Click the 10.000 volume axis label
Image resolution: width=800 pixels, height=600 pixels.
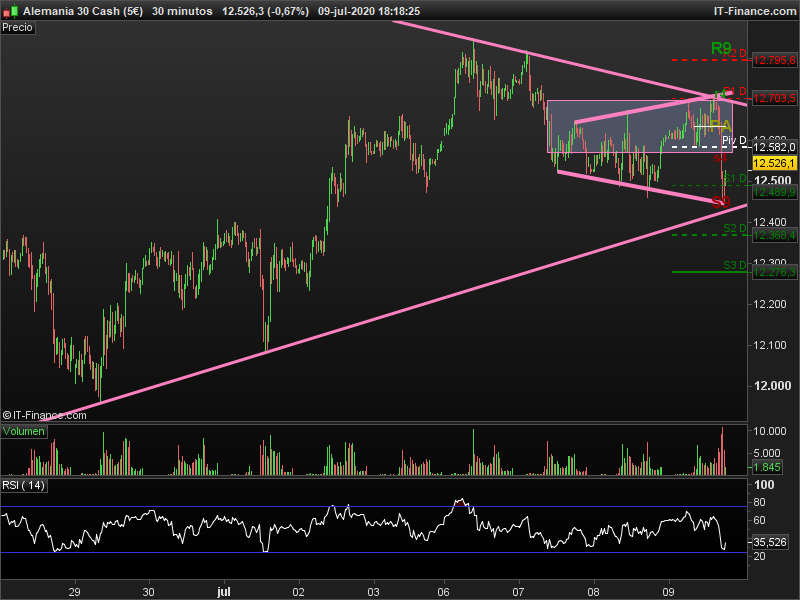[x=770, y=431]
